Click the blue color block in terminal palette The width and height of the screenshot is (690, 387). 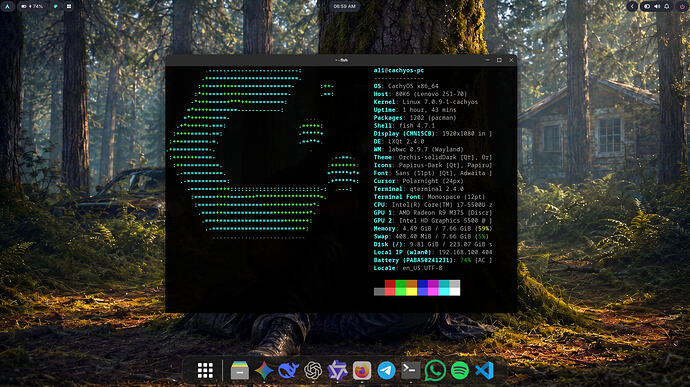[x=422, y=287]
